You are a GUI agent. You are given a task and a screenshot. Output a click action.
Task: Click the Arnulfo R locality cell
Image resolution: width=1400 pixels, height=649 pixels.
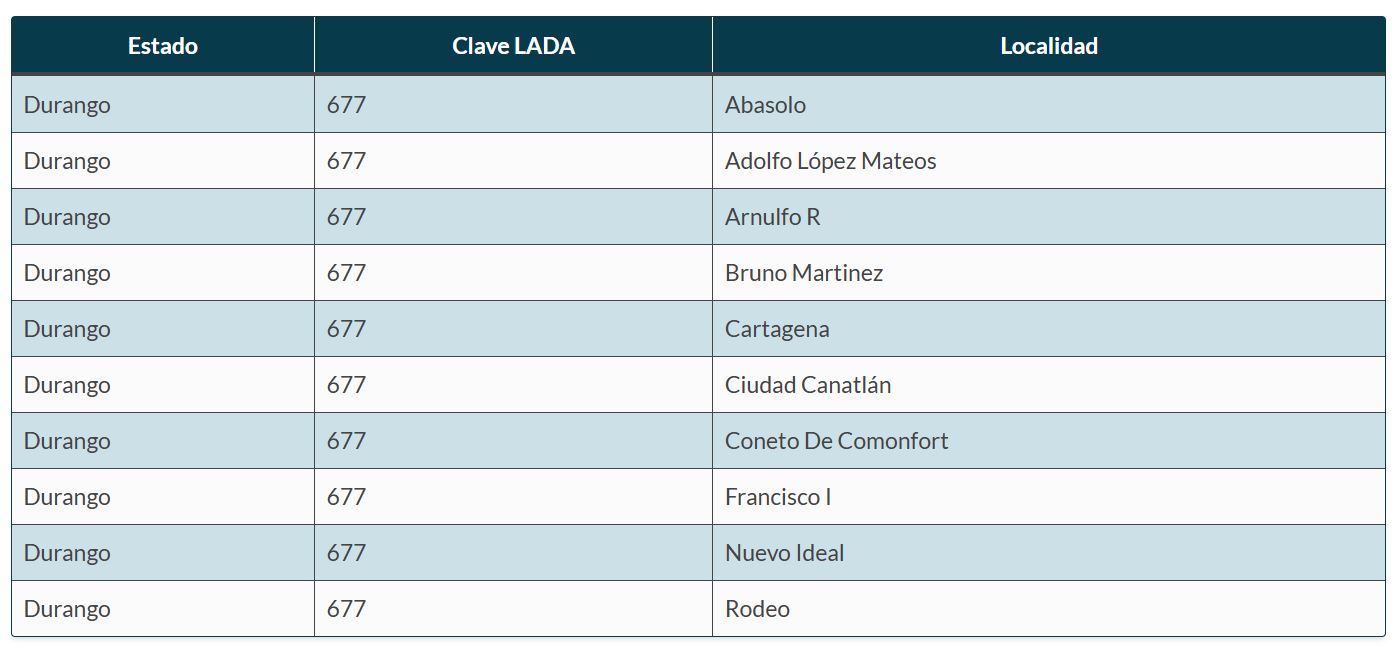pyautogui.click(x=773, y=217)
